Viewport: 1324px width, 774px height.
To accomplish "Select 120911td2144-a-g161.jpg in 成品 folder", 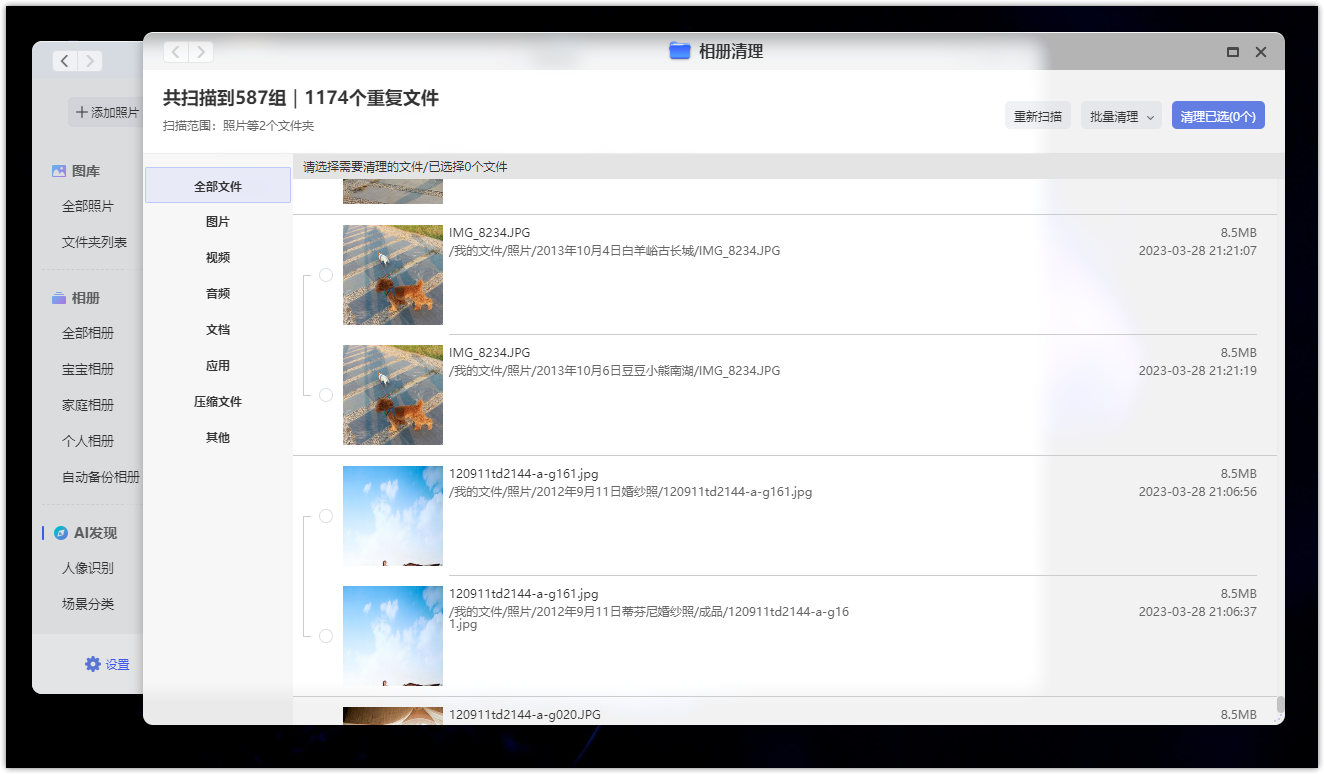I will [x=326, y=636].
